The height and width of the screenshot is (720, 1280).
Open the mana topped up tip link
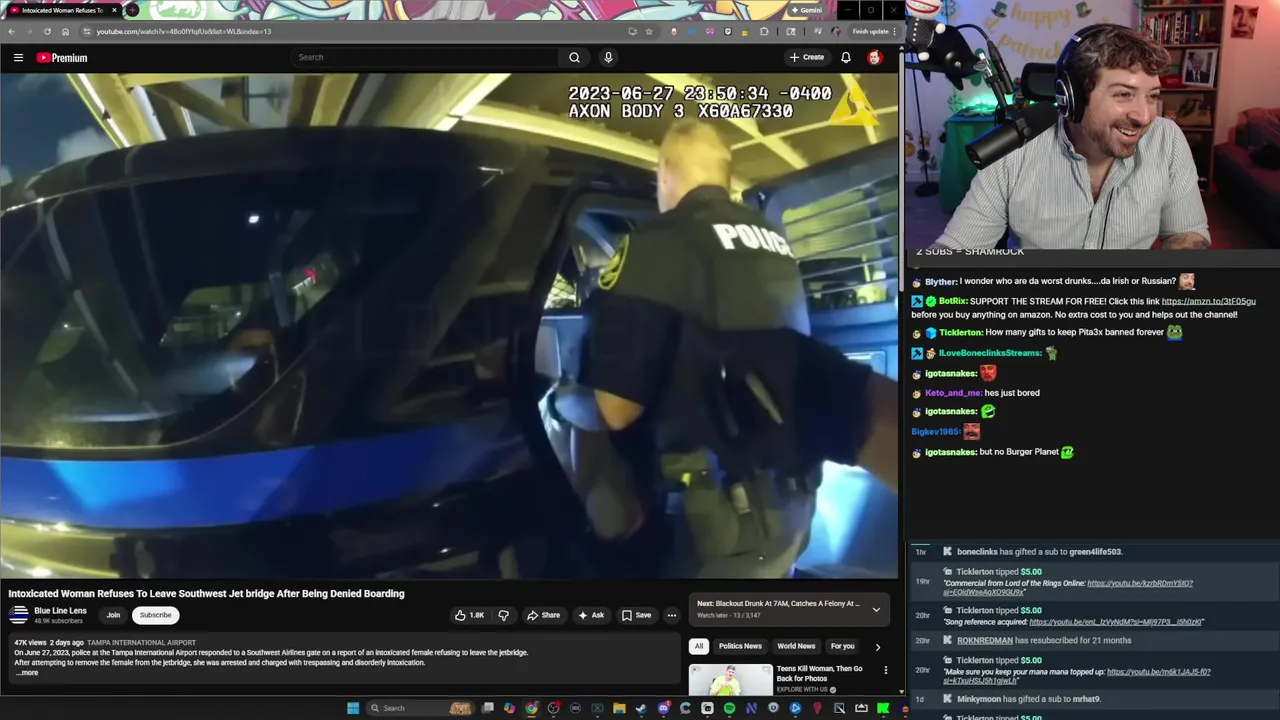[x=1077, y=676]
